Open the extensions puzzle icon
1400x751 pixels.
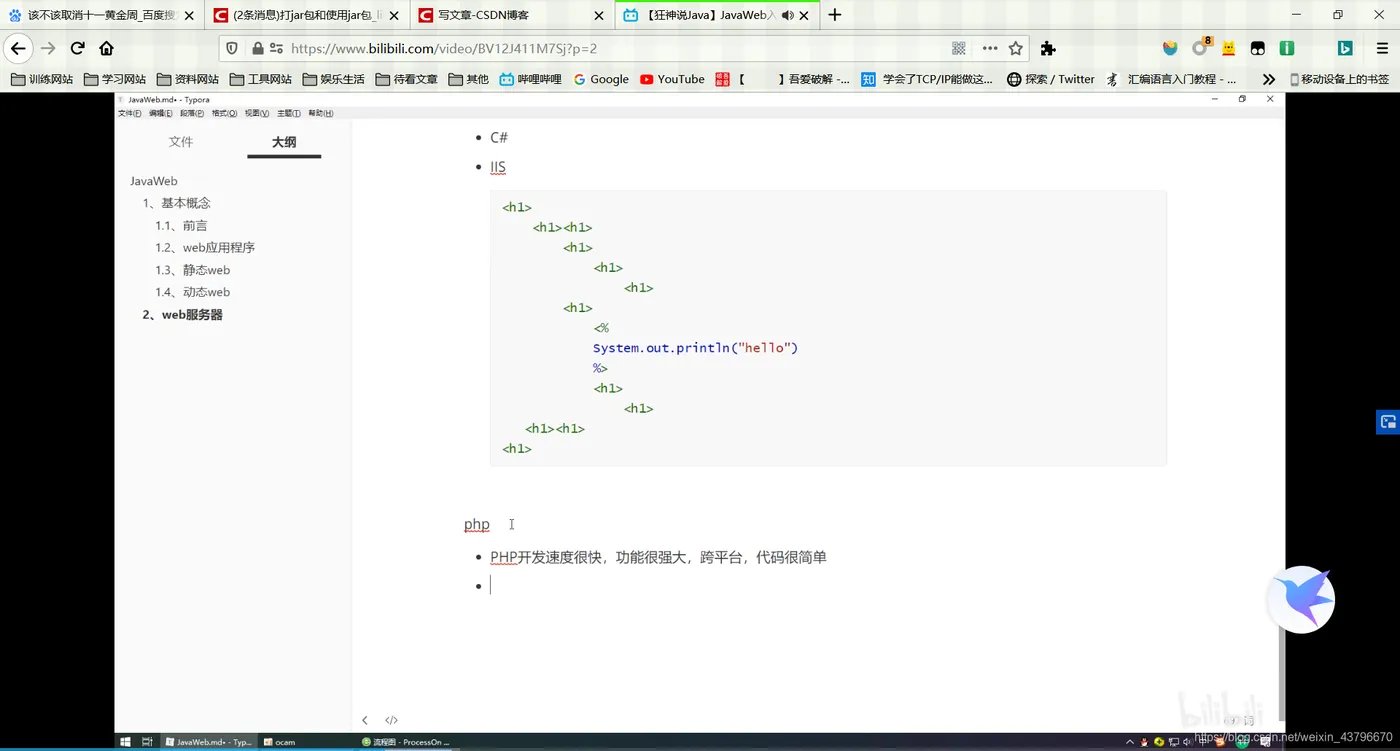pos(1048,48)
